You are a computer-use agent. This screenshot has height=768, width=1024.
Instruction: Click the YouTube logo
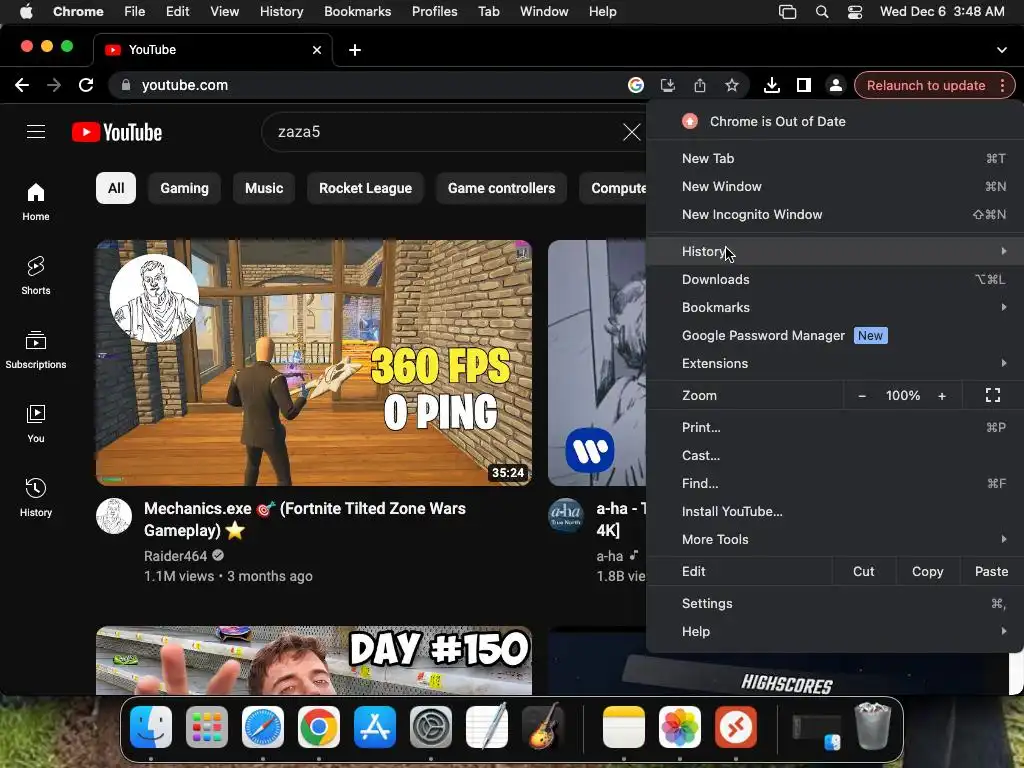(x=117, y=132)
